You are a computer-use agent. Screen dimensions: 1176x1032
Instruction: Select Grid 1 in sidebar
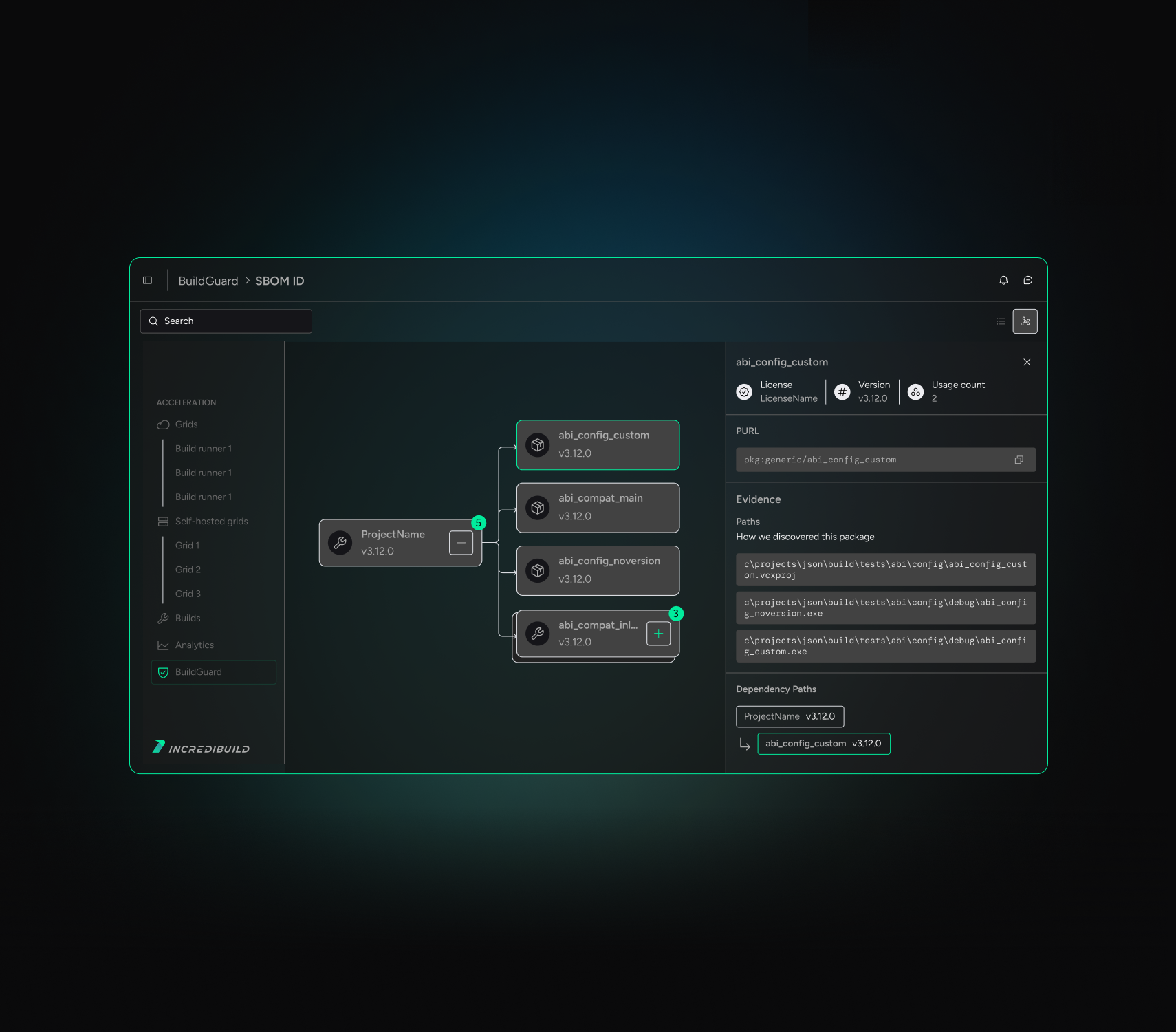click(x=188, y=546)
